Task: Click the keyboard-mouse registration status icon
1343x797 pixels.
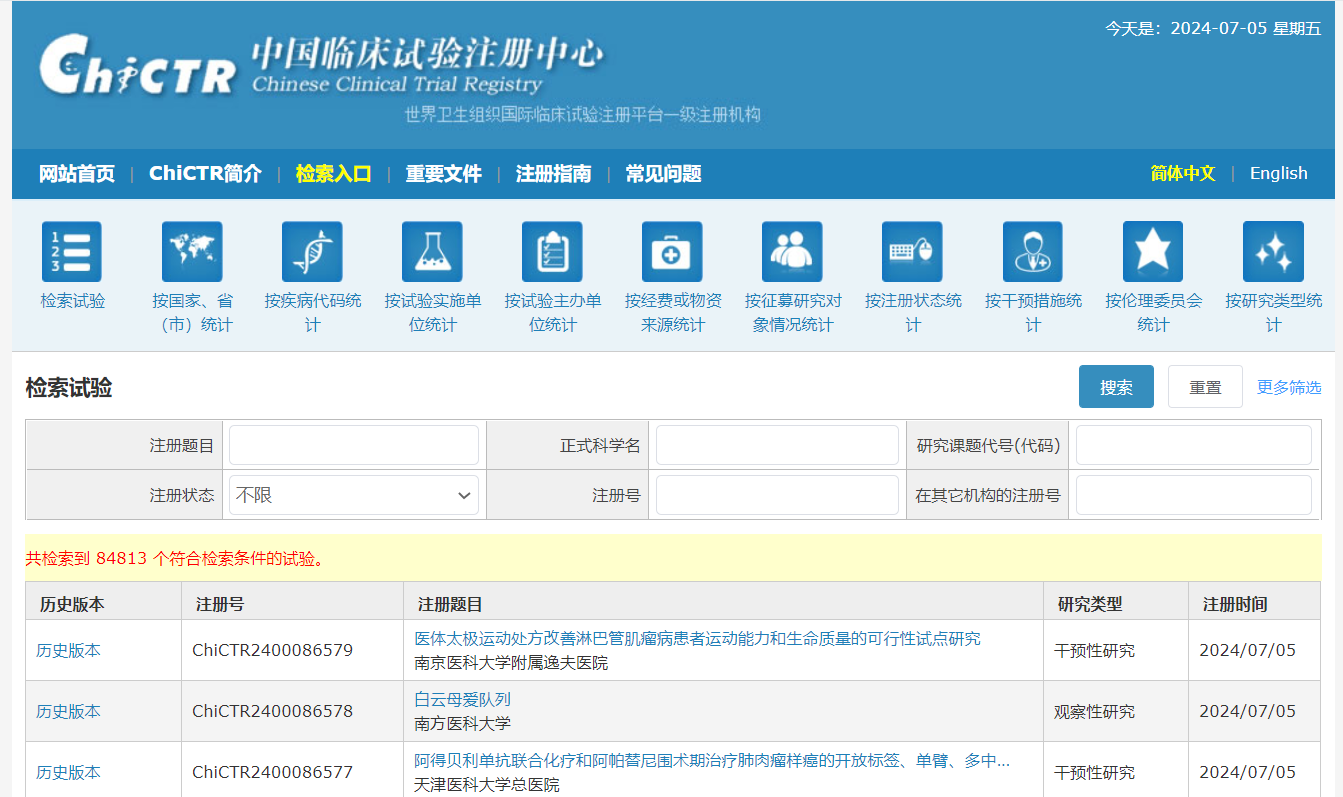Action: pos(912,252)
